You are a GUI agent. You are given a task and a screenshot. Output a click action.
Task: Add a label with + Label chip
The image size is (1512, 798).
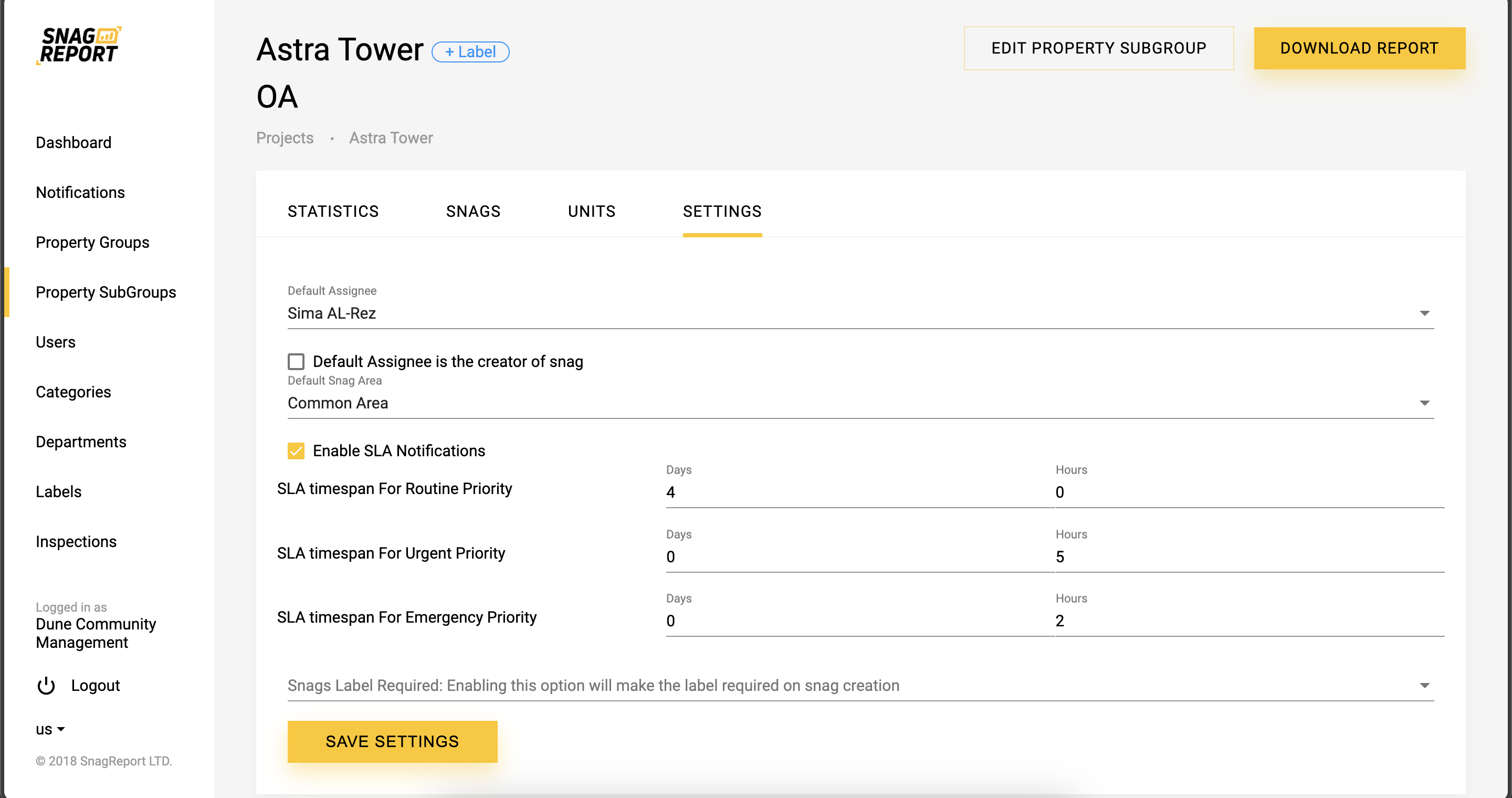(470, 51)
